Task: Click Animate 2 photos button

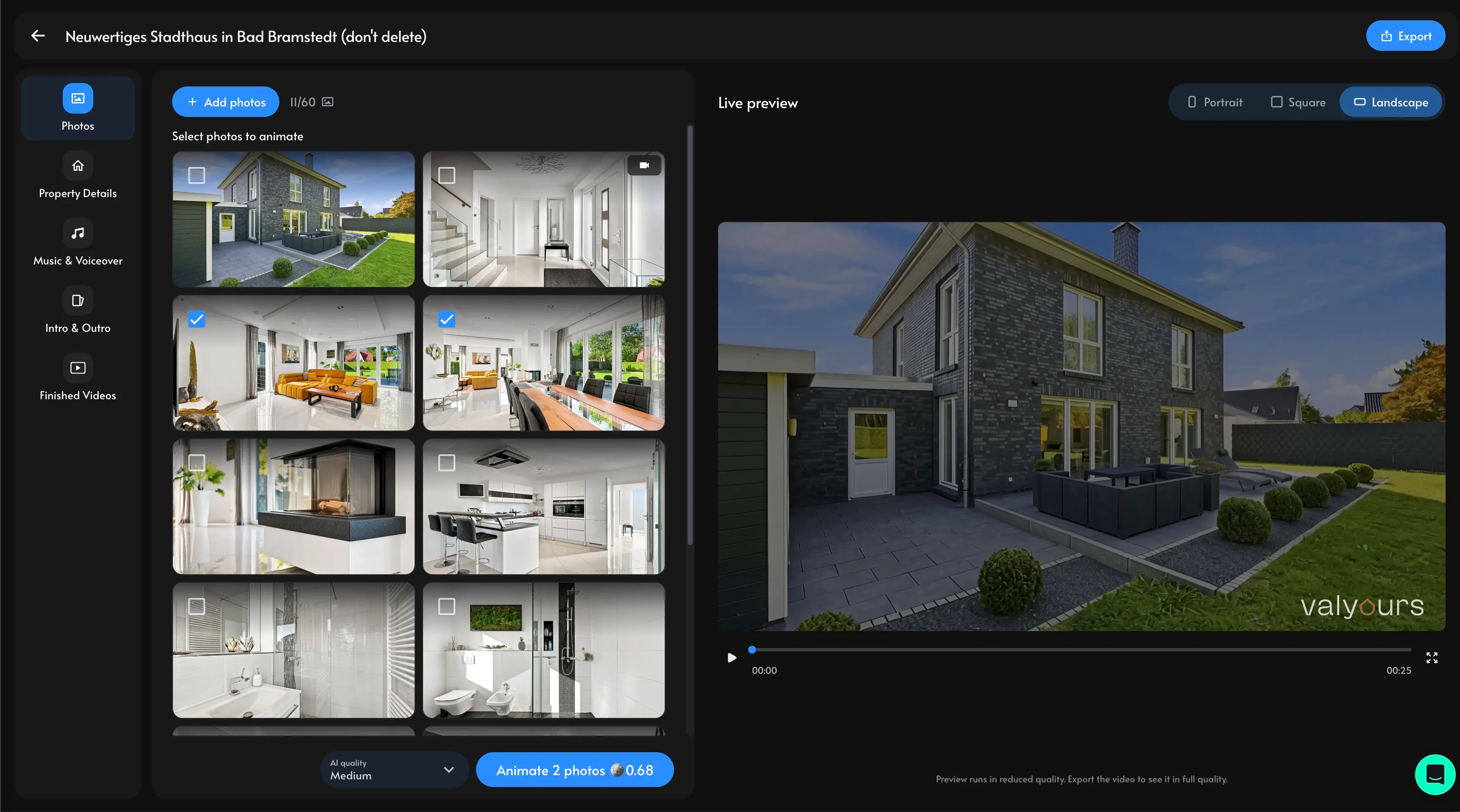Action: coord(575,770)
